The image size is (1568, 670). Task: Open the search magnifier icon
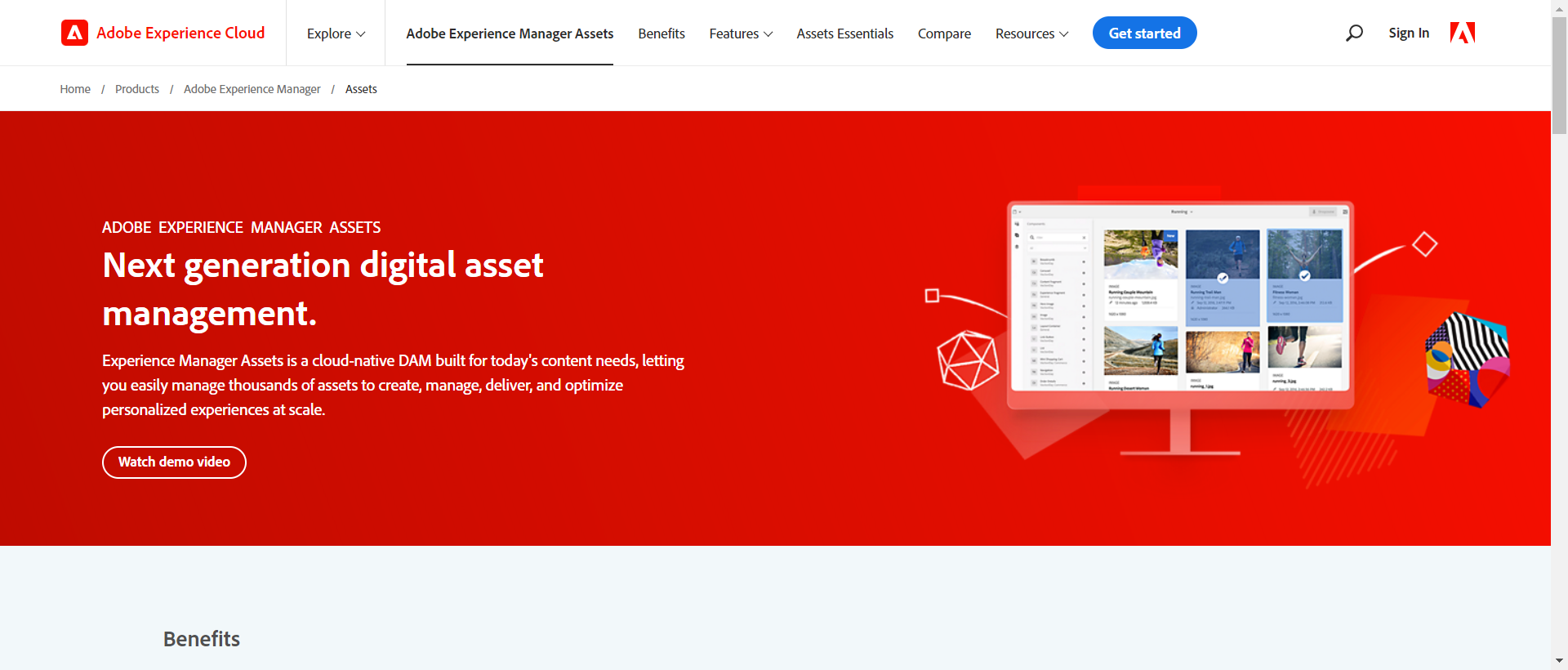[1354, 33]
